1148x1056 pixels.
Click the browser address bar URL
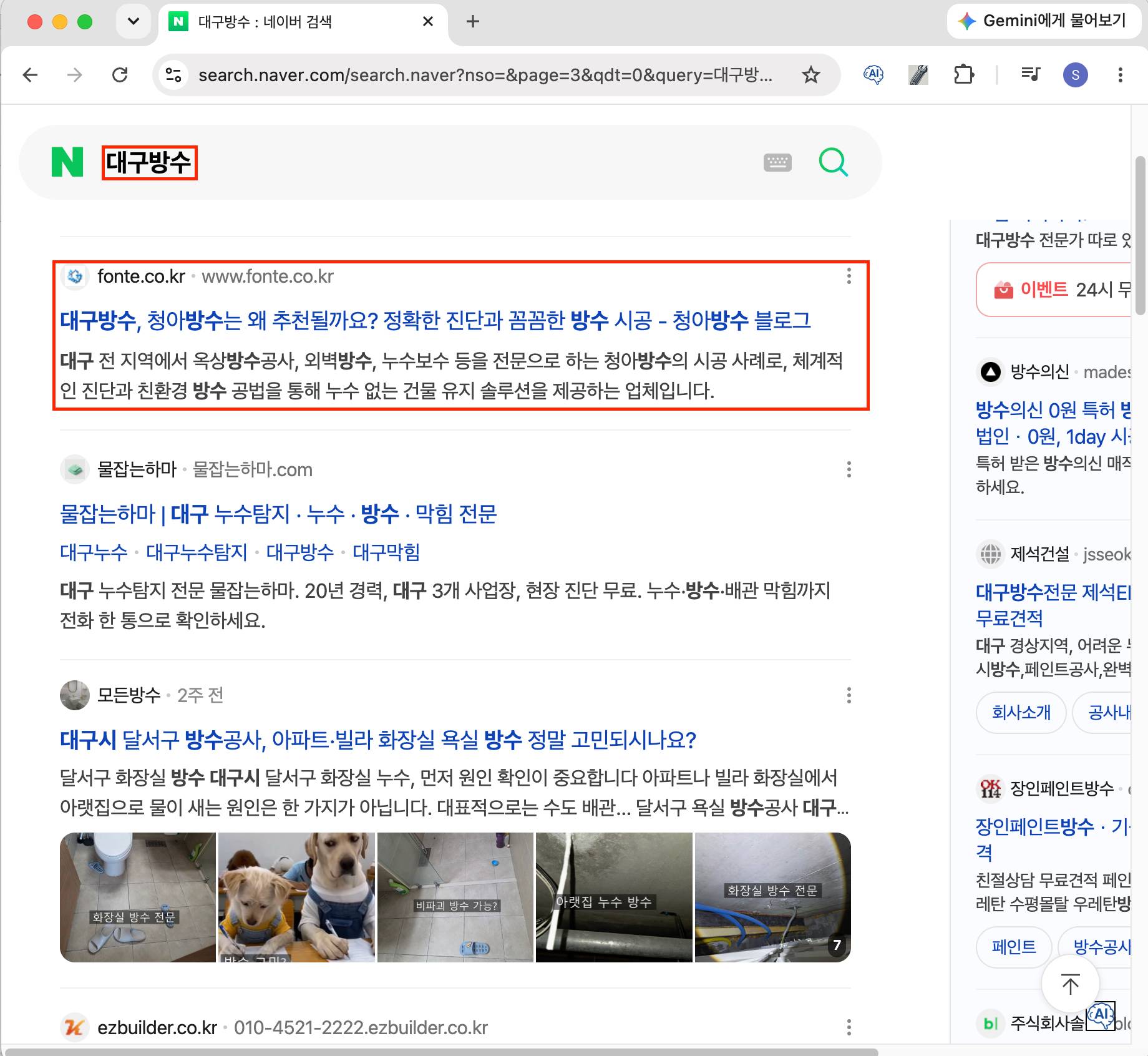(x=485, y=75)
